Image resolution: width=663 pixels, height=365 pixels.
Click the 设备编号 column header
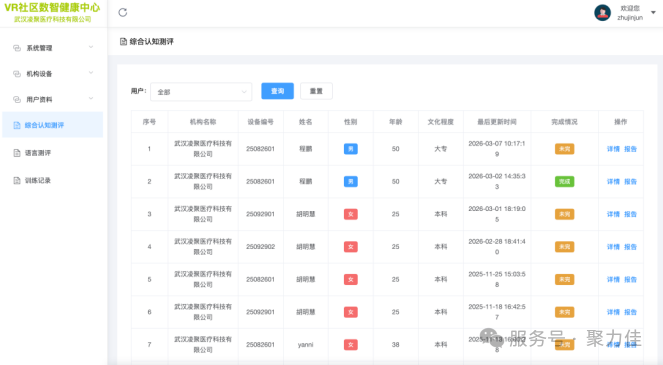pos(260,122)
